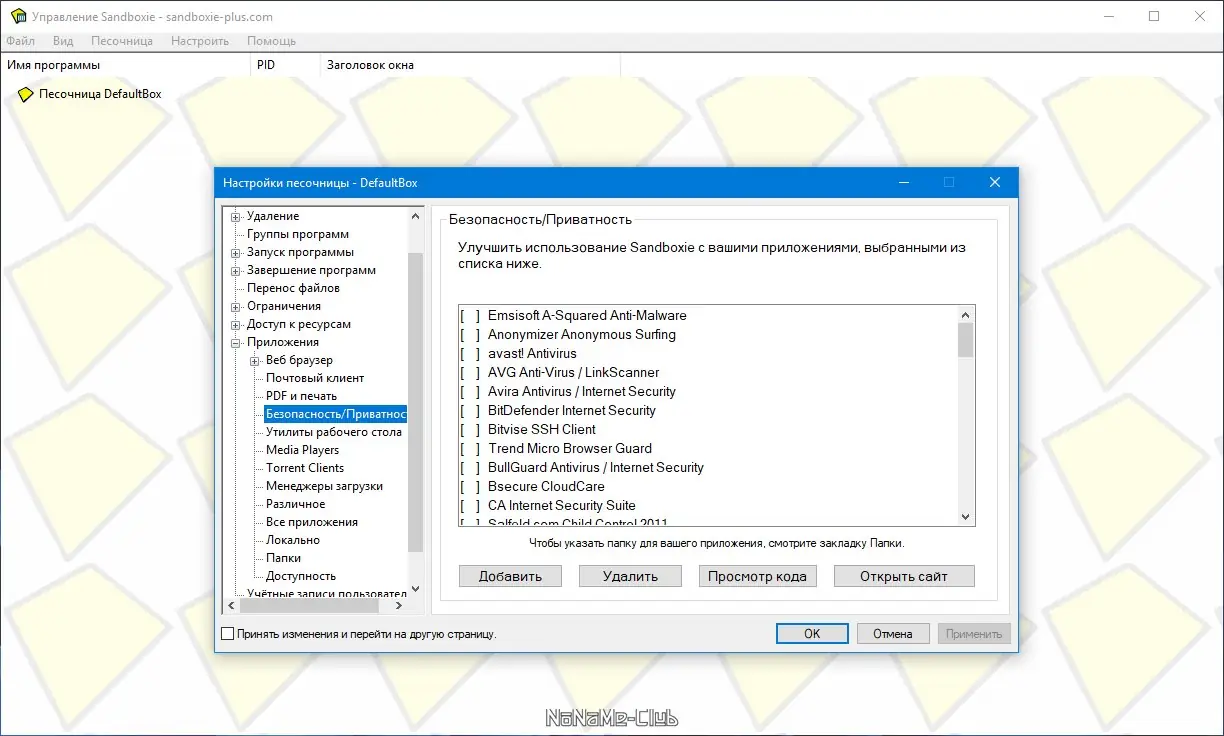This screenshot has width=1224, height=736.
Task: Open the Файл menu
Action: click(x=20, y=41)
